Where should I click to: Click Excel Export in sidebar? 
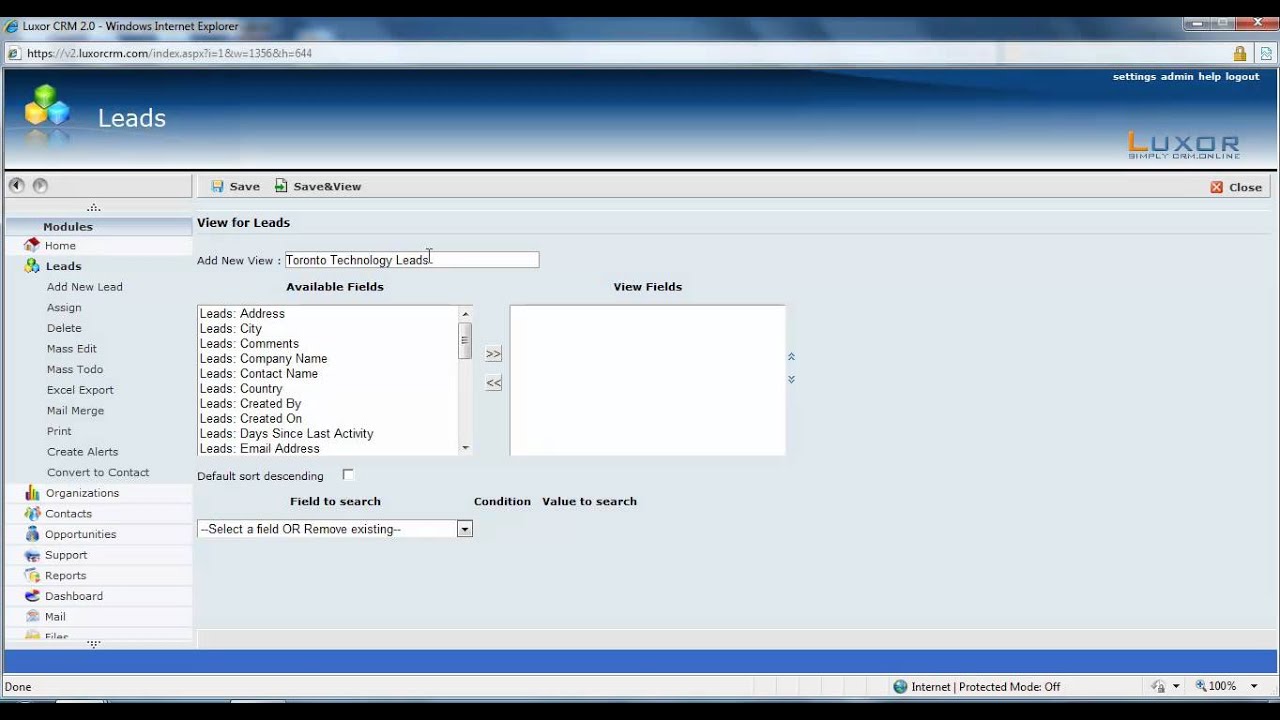(80, 390)
